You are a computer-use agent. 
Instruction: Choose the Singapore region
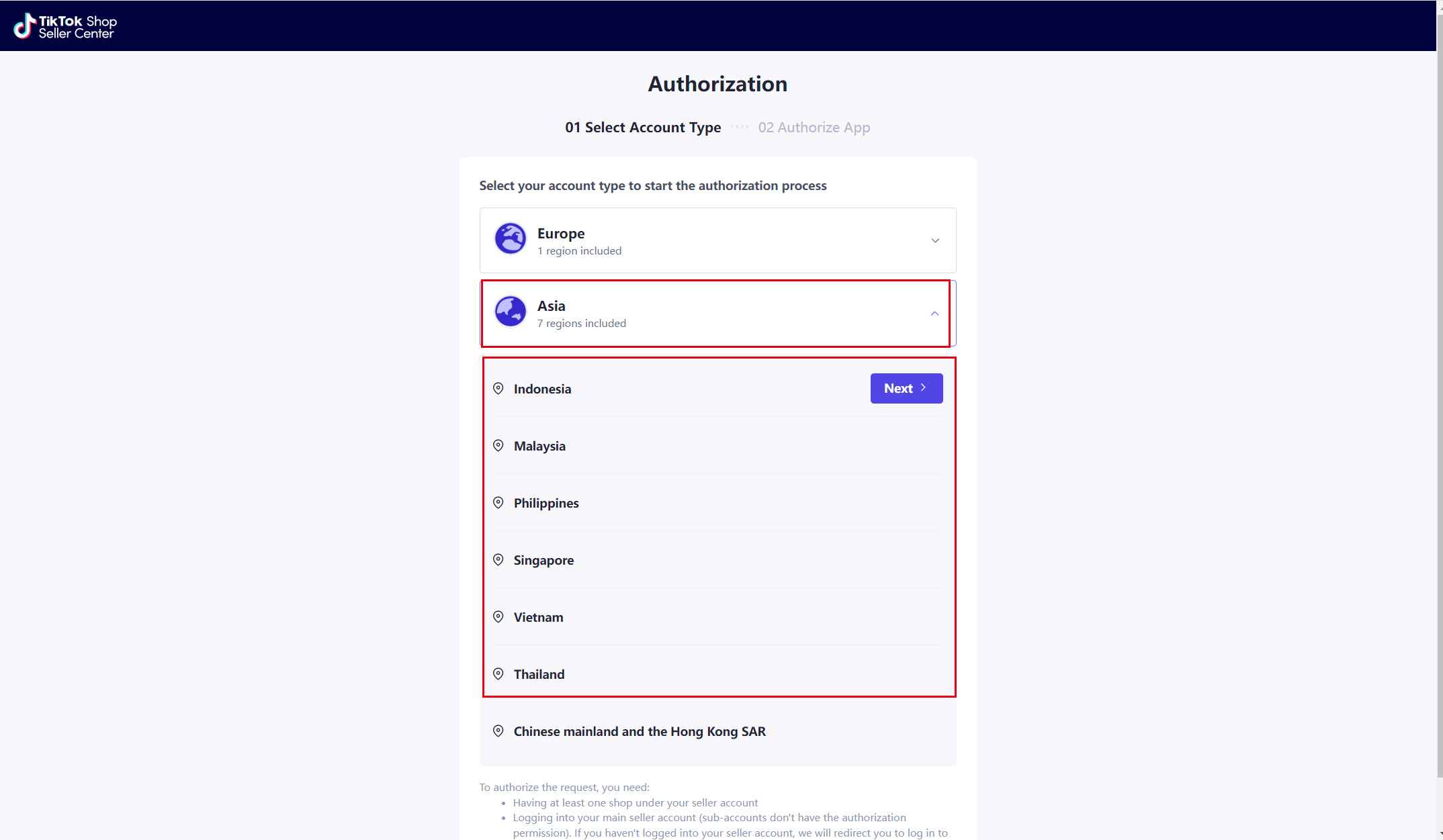[x=718, y=560]
